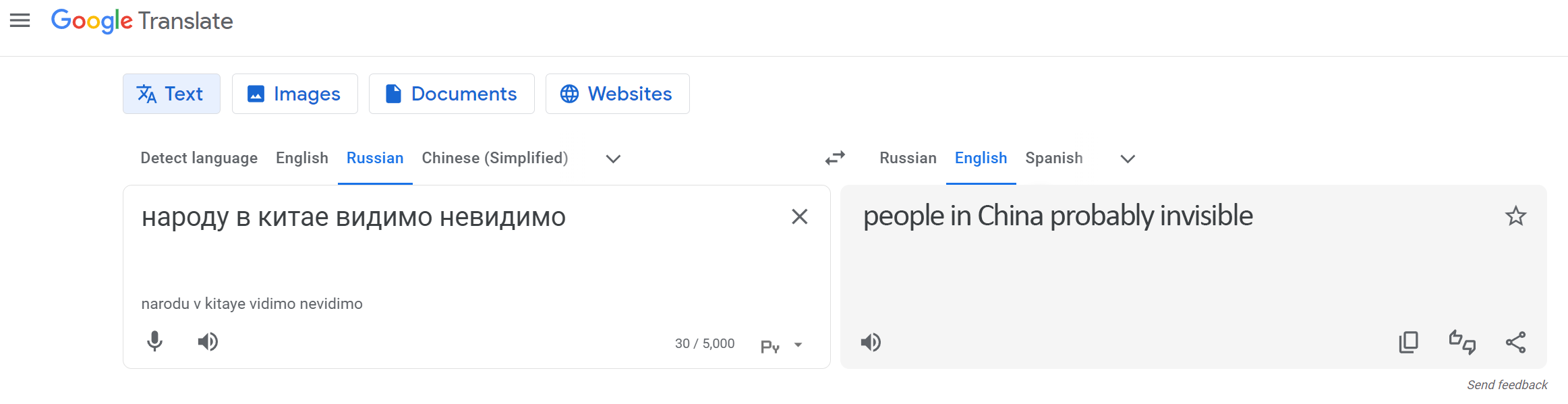Switch to the Documents tab
The image size is (1568, 404).
pyautogui.click(x=451, y=94)
